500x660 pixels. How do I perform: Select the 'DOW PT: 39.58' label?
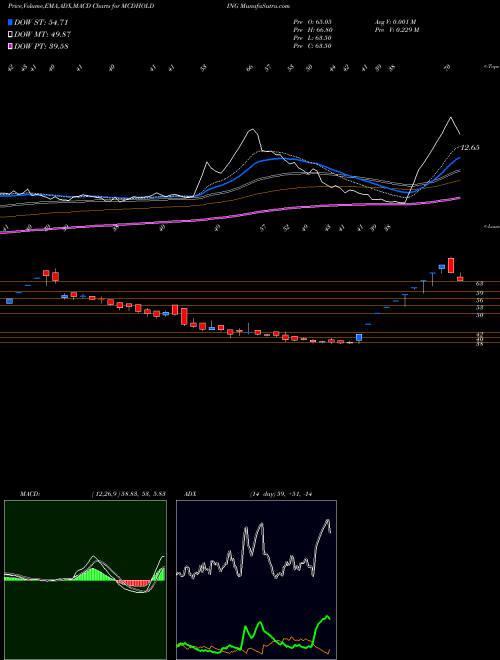(x=41, y=47)
